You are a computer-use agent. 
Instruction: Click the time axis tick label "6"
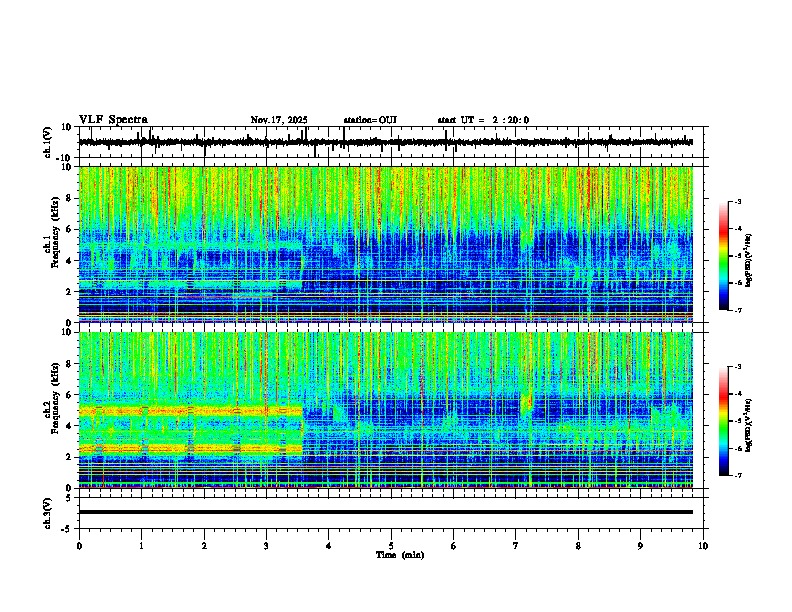(x=454, y=546)
